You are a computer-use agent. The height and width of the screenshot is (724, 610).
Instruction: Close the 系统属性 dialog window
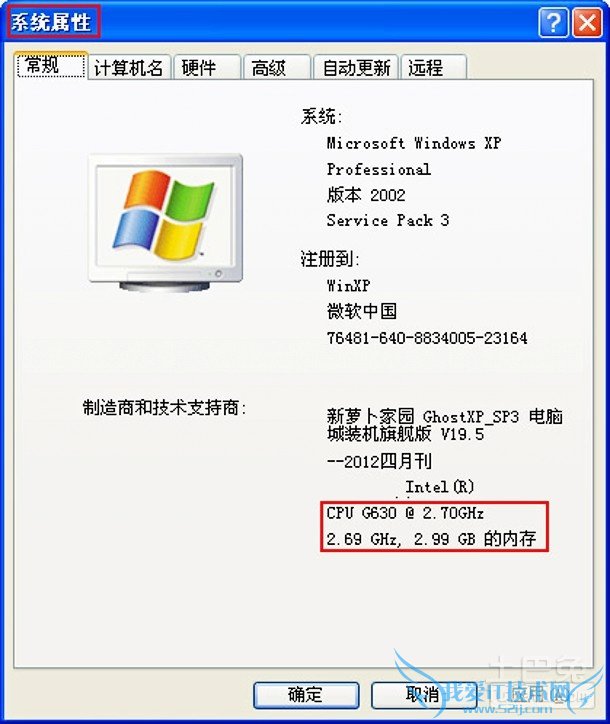coord(587,22)
